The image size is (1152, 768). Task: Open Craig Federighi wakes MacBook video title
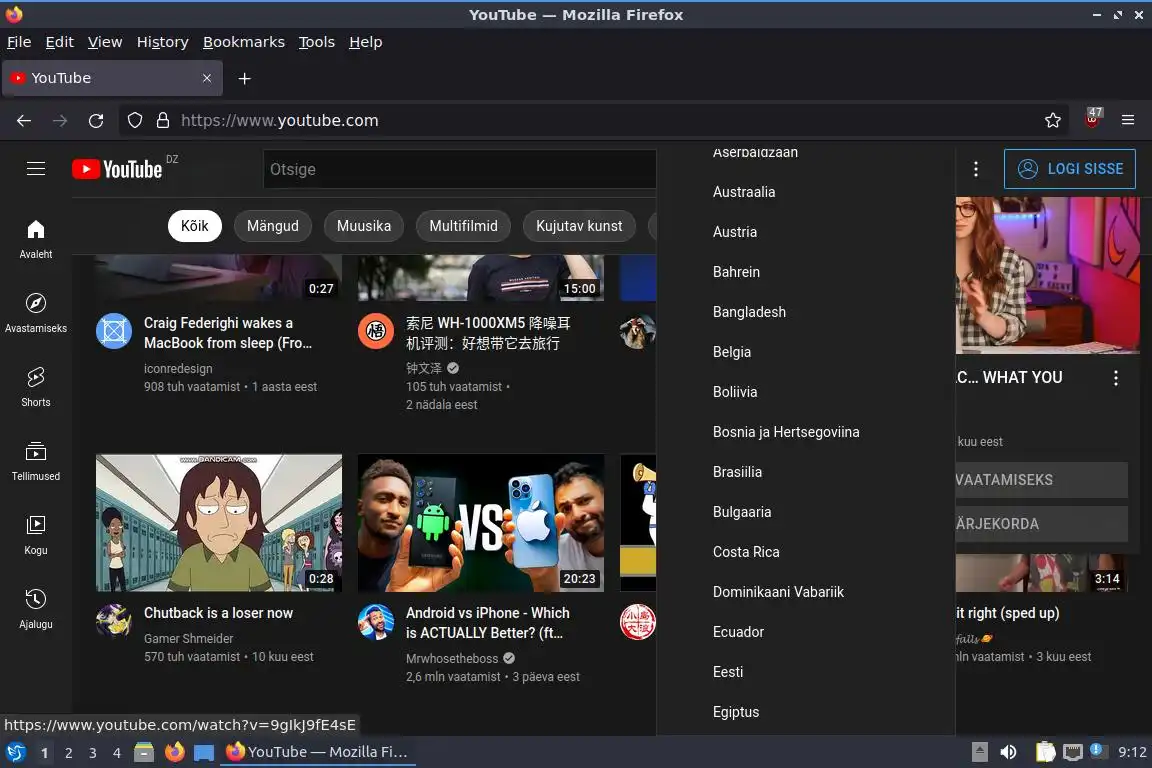[228, 333]
